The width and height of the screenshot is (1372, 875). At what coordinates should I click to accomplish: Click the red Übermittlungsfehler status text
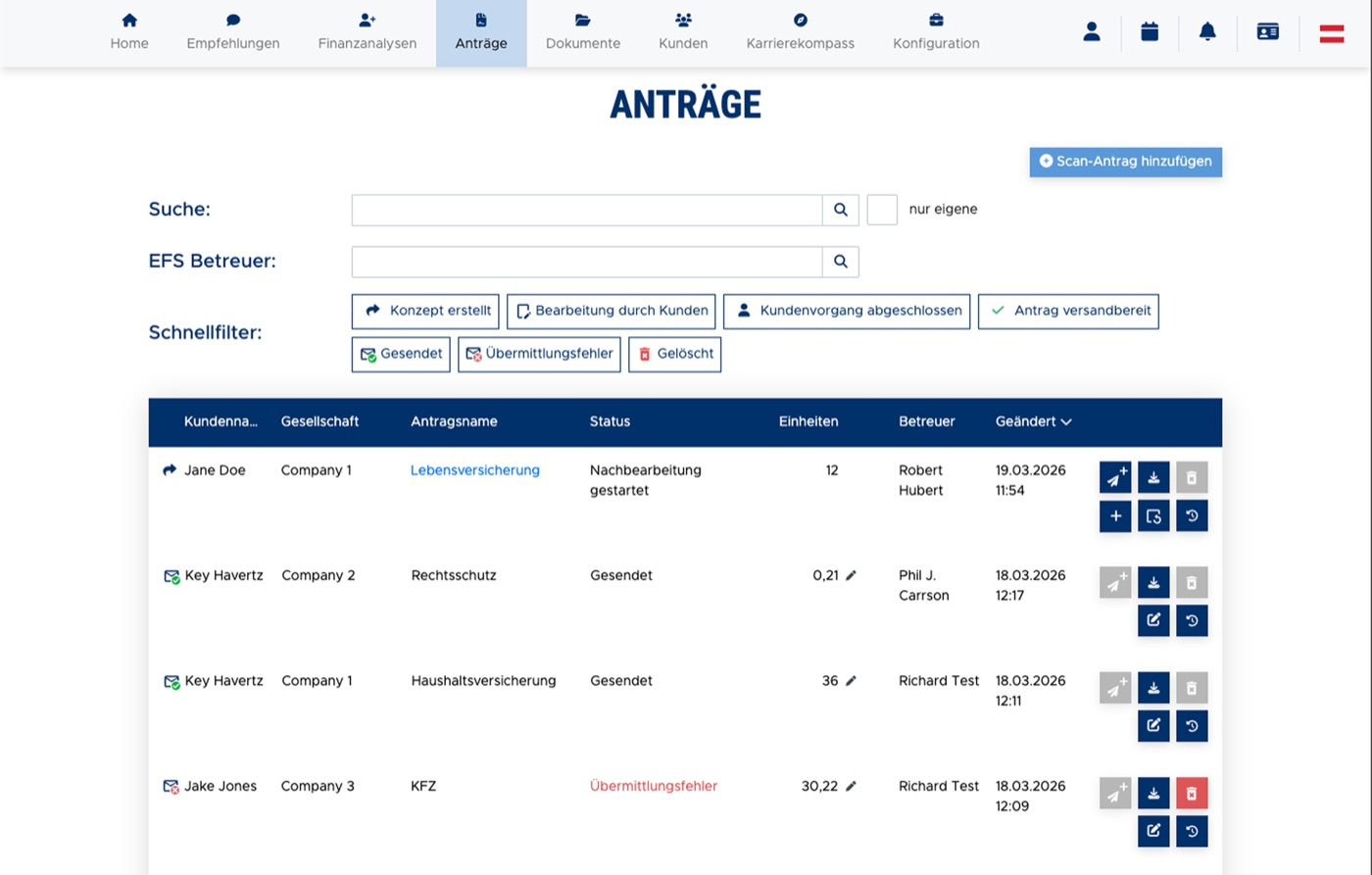tap(654, 786)
